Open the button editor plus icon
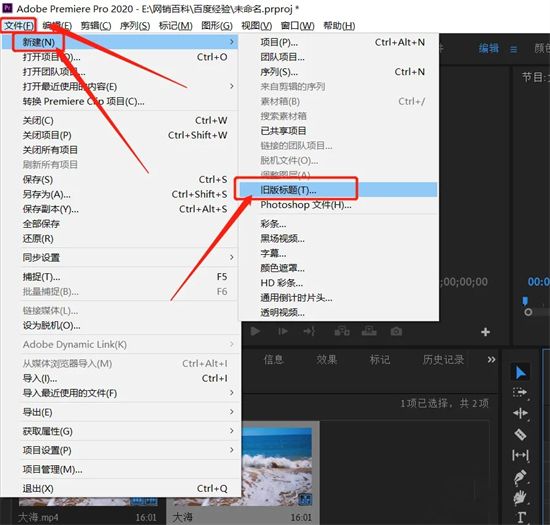550x525 pixels. click(485, 332)
